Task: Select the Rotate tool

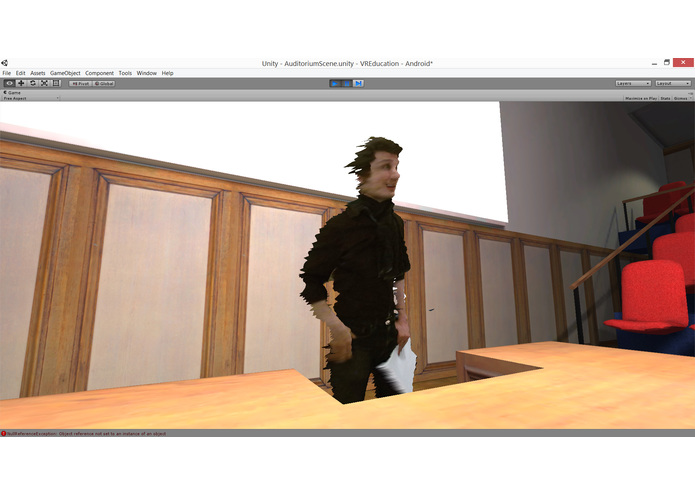Action: (33, 83)
